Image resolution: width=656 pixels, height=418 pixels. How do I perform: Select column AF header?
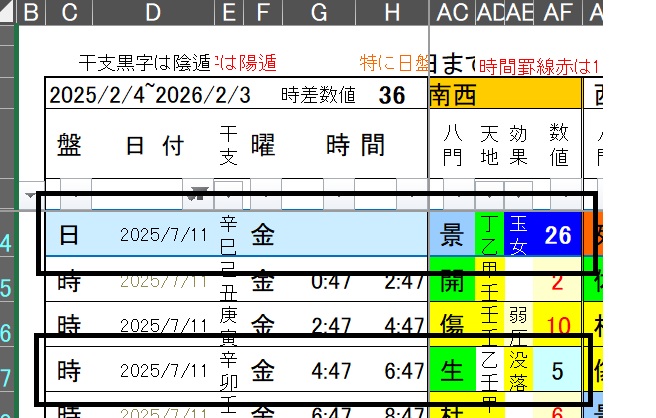click(558, 12)
